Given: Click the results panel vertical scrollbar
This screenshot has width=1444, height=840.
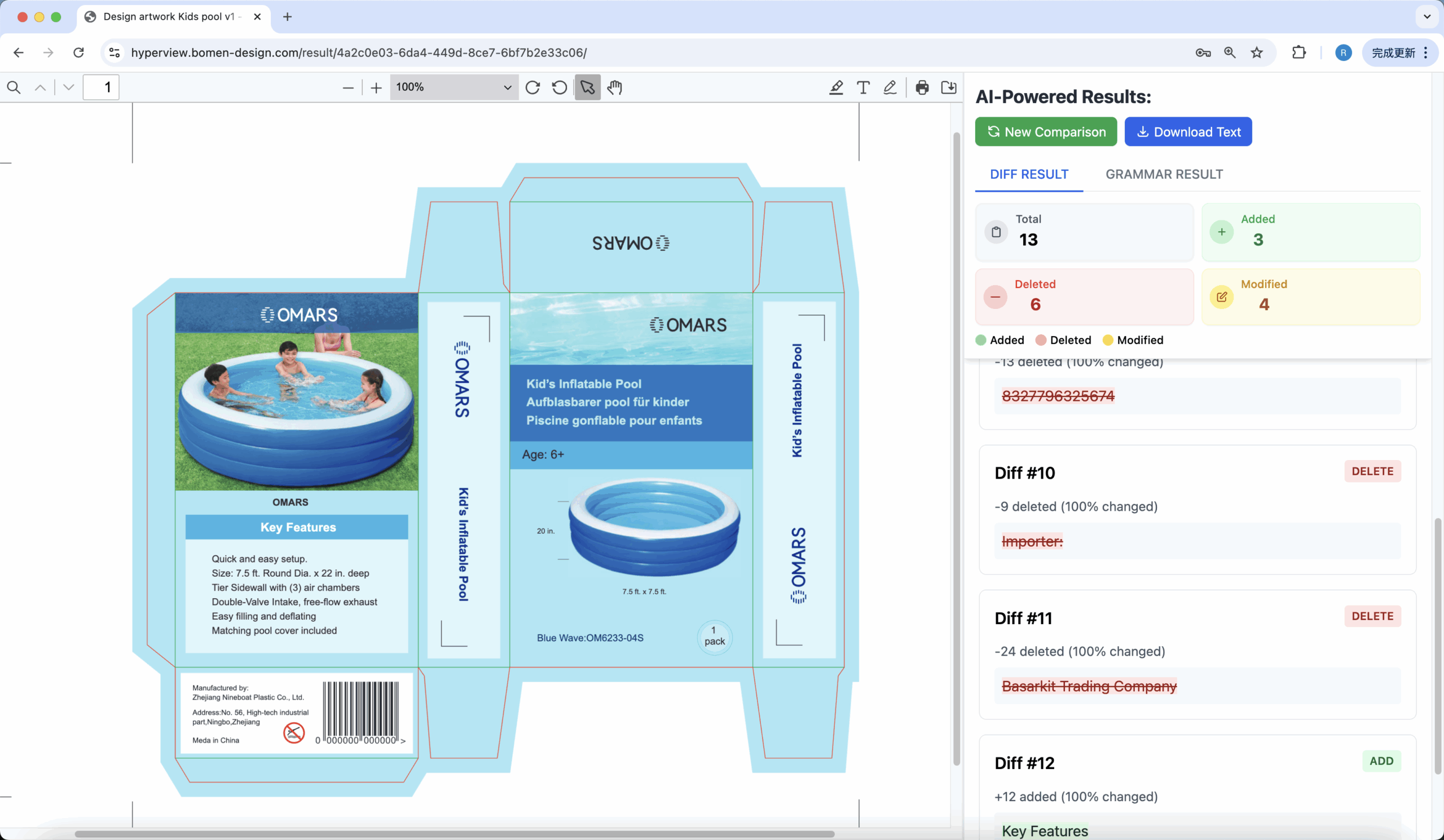Looking at the screenshot, I should click(x=1437, y=647).
